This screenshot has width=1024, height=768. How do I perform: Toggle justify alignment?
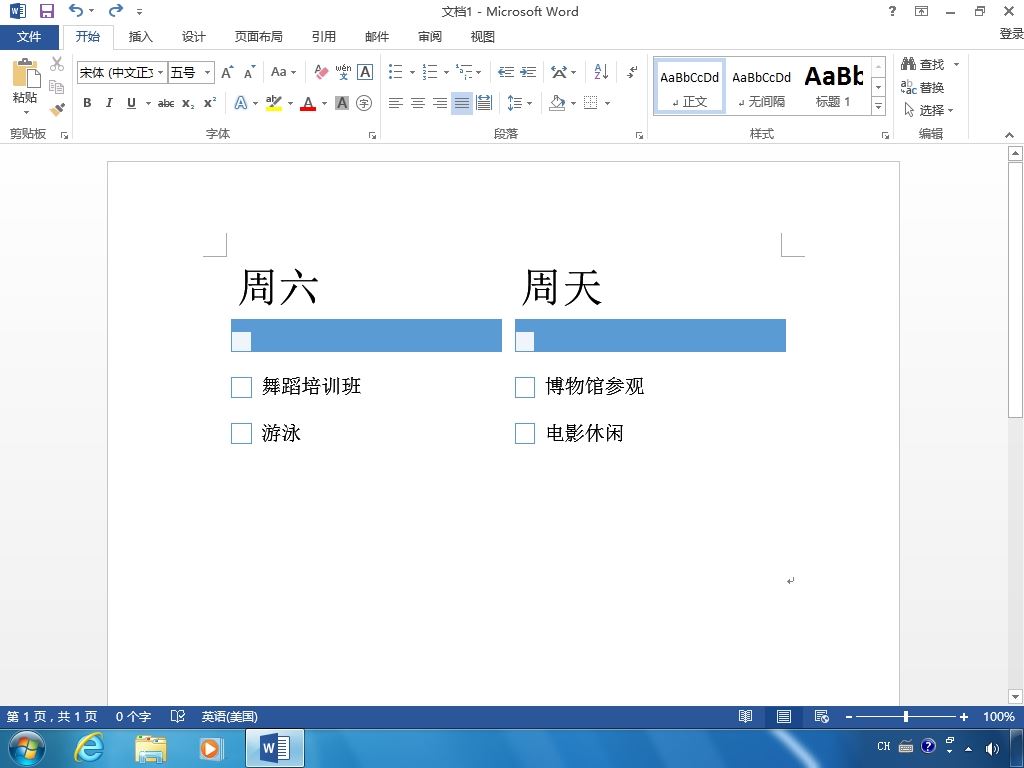[462, 103]
